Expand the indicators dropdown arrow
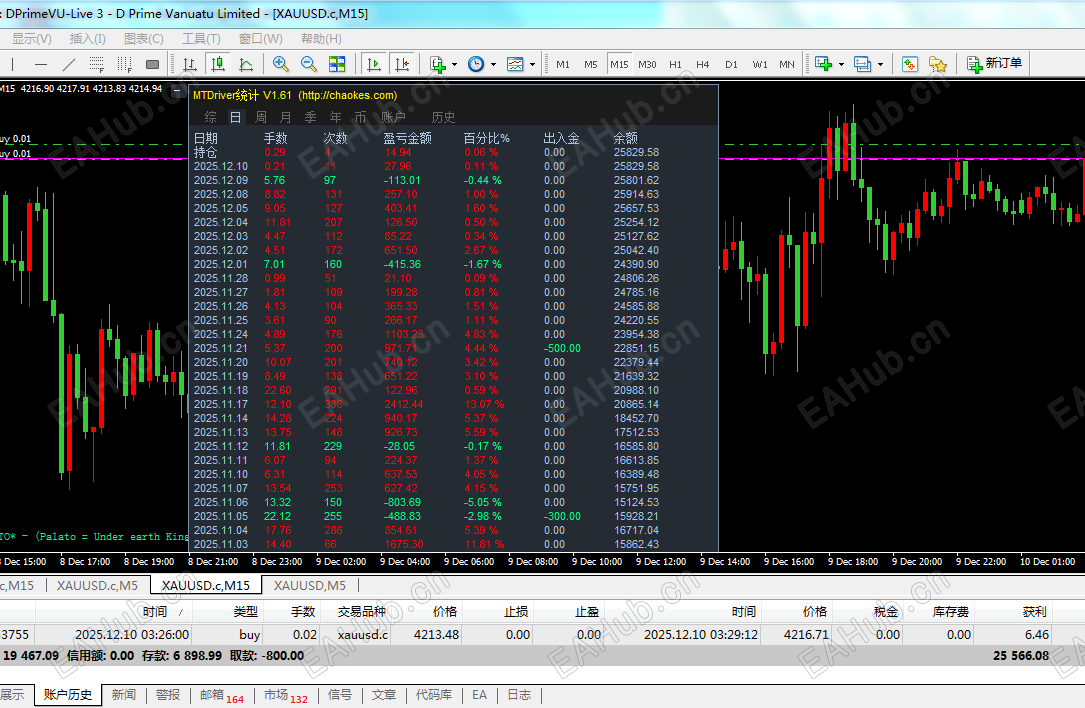Image resolution: width=1085 pixels, height=708 pixels. pos(455,64)
